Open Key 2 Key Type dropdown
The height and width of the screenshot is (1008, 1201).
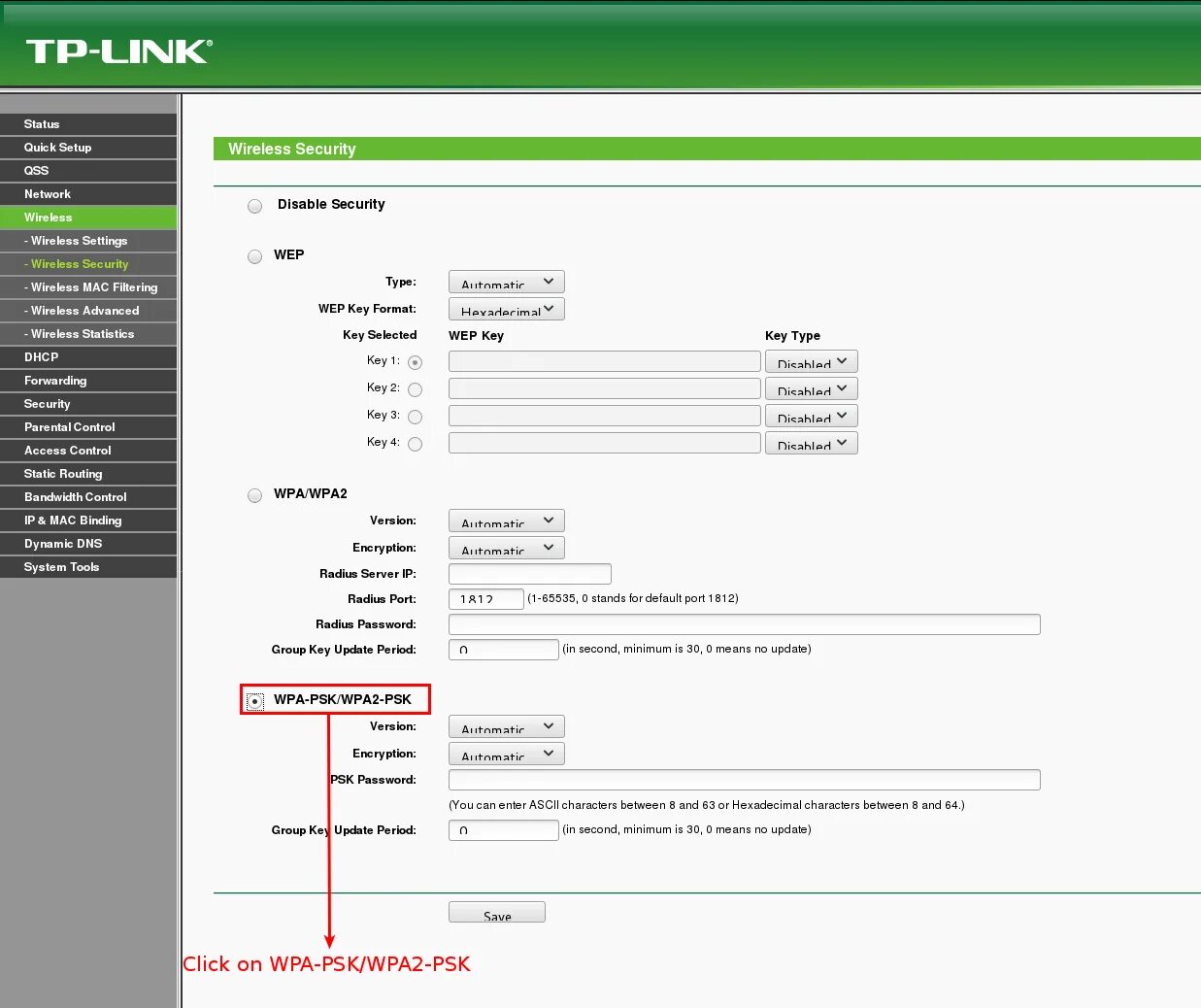(812, 388)
